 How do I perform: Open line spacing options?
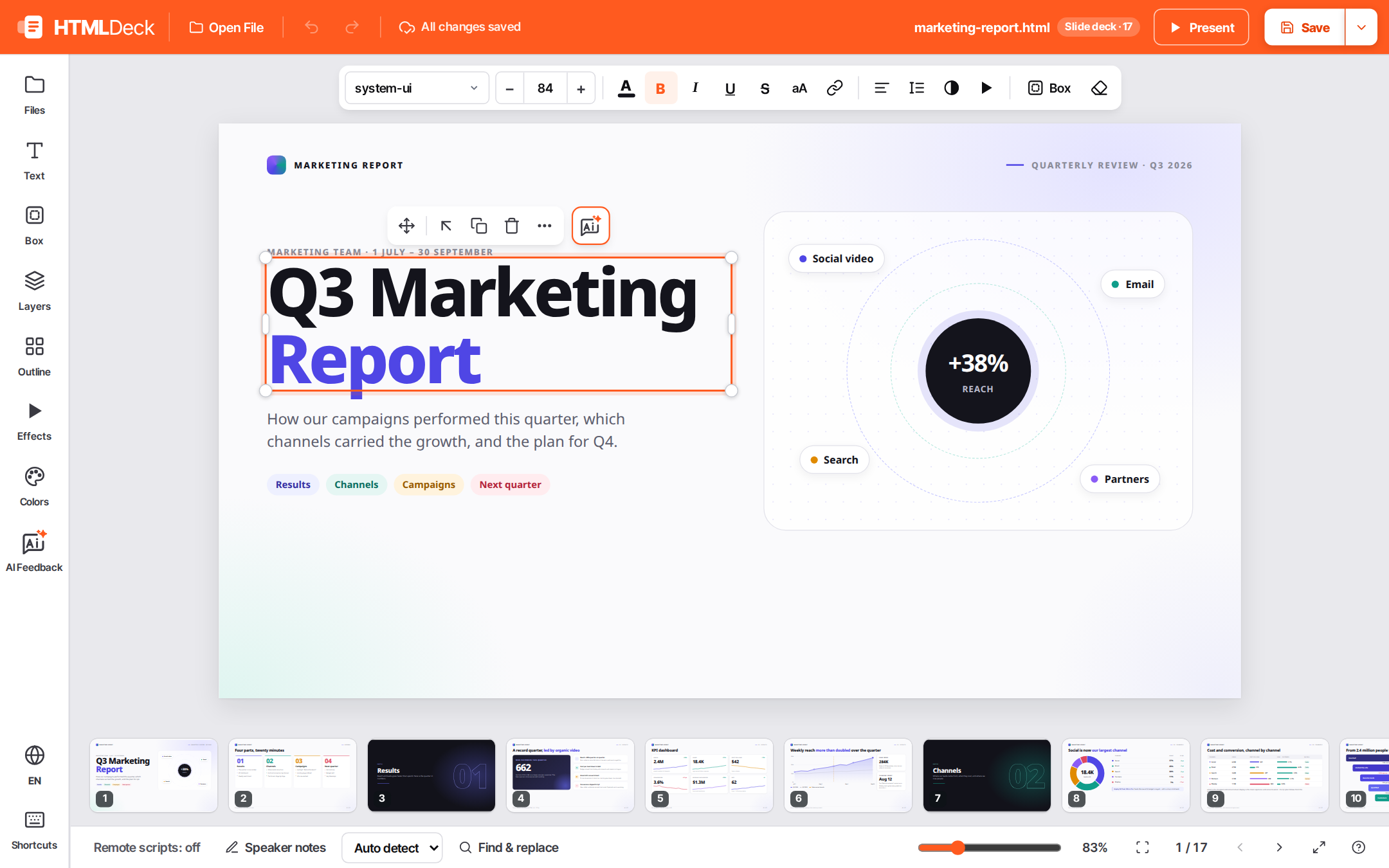(x=916, y=88)
